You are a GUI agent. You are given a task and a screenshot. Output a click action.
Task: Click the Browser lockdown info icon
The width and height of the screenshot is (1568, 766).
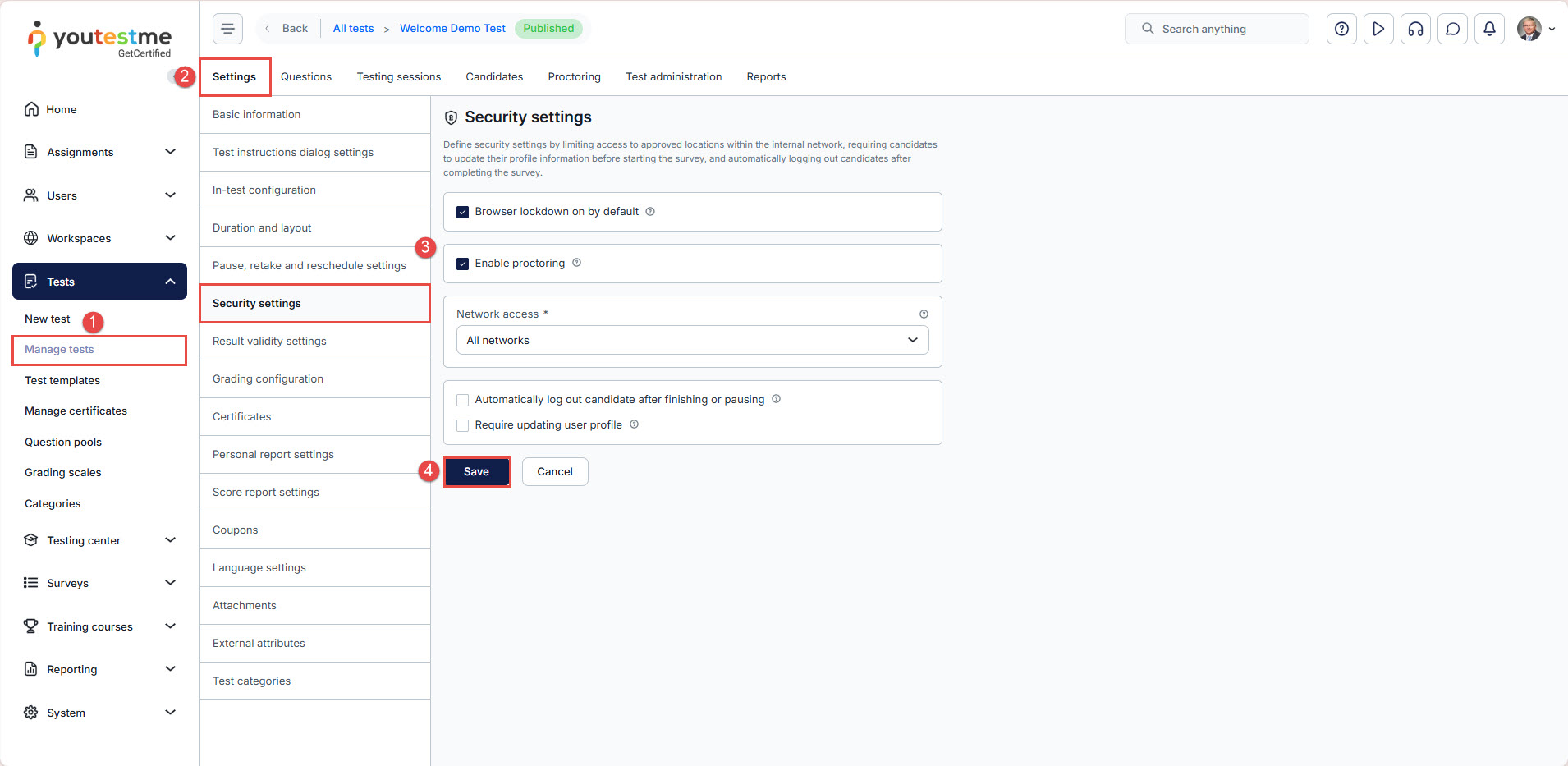pos(650,212)
